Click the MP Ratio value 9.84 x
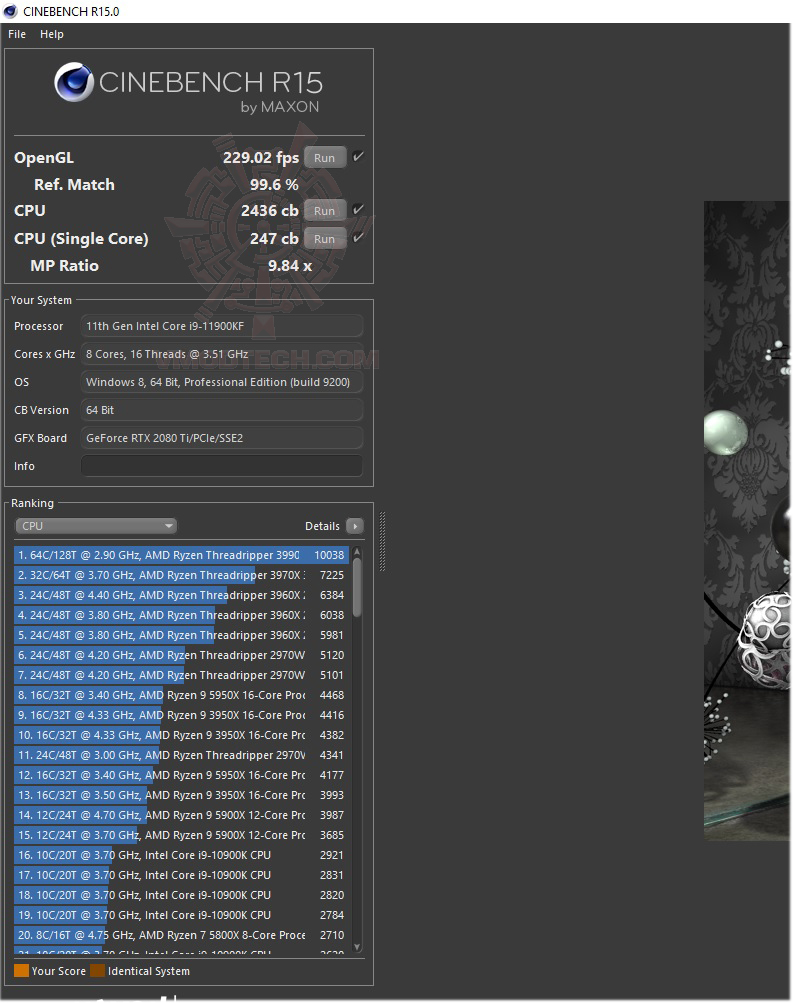The height and width of the screenshot is (1003, 793). pos(290,265)
